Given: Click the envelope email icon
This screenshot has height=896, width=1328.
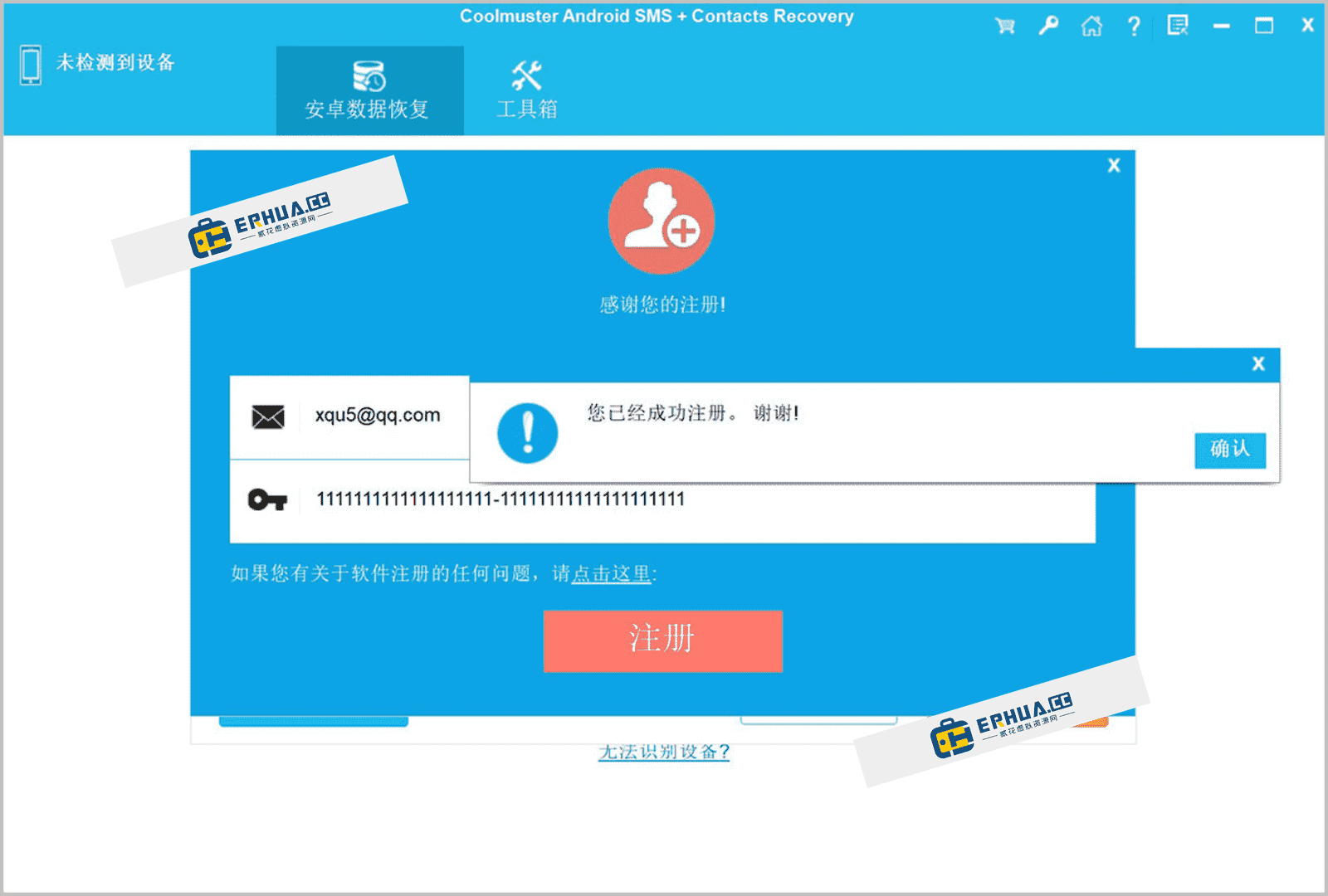Looking at the screenshot, I should [268, 416].
